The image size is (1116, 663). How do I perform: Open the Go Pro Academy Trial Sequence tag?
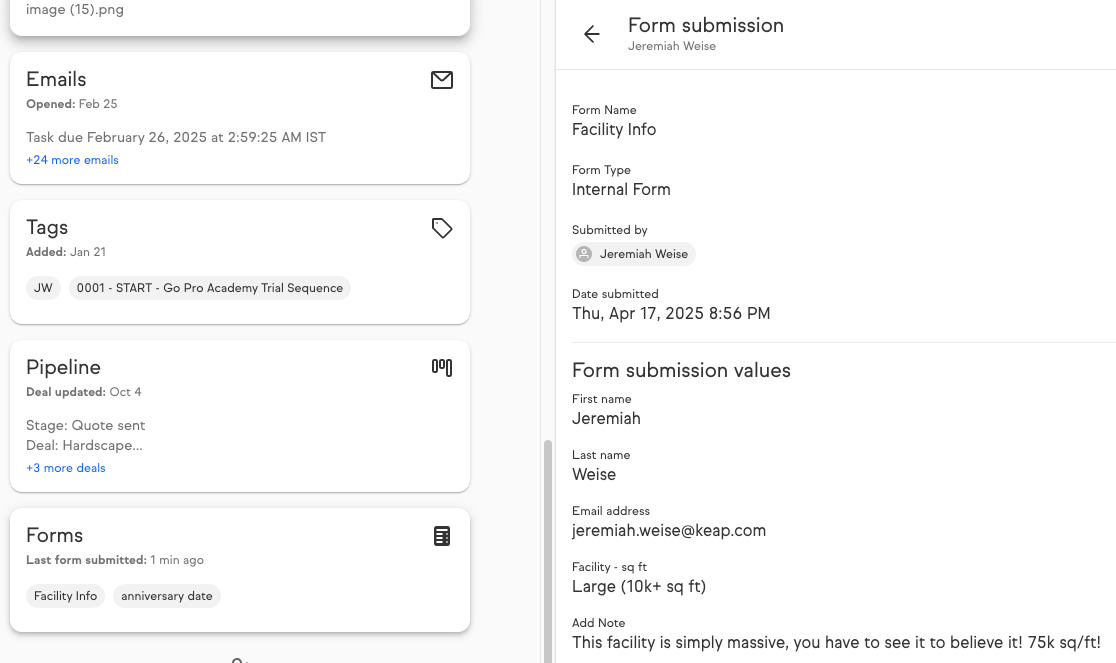(210, 288)
